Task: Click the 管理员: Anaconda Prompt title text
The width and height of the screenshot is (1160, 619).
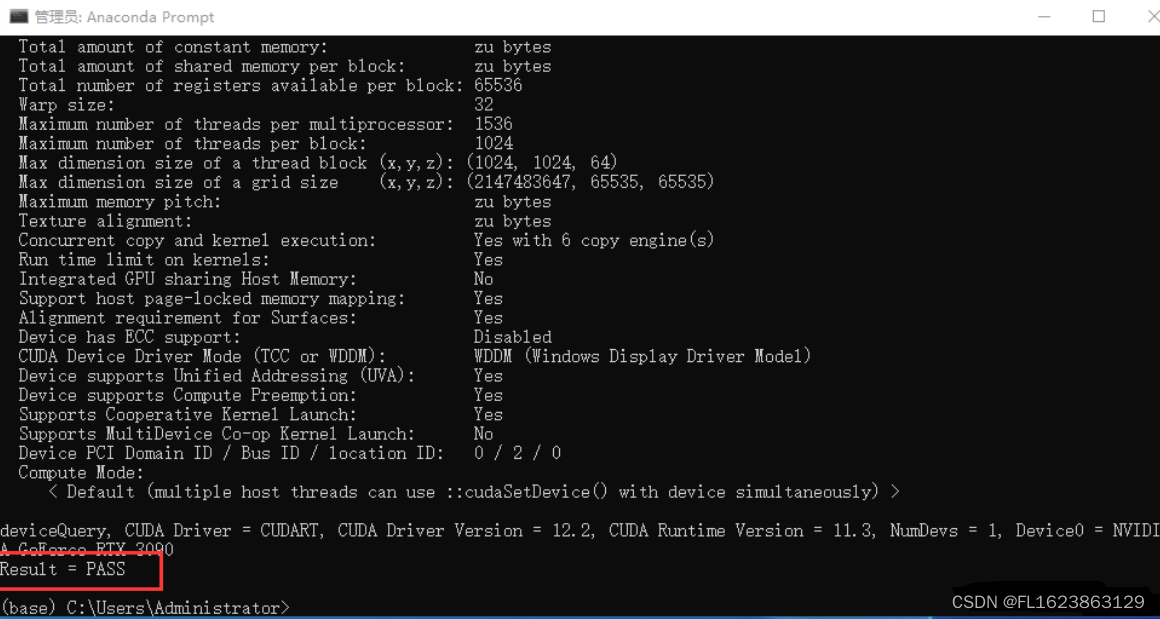Action: [x=125, y=16]
